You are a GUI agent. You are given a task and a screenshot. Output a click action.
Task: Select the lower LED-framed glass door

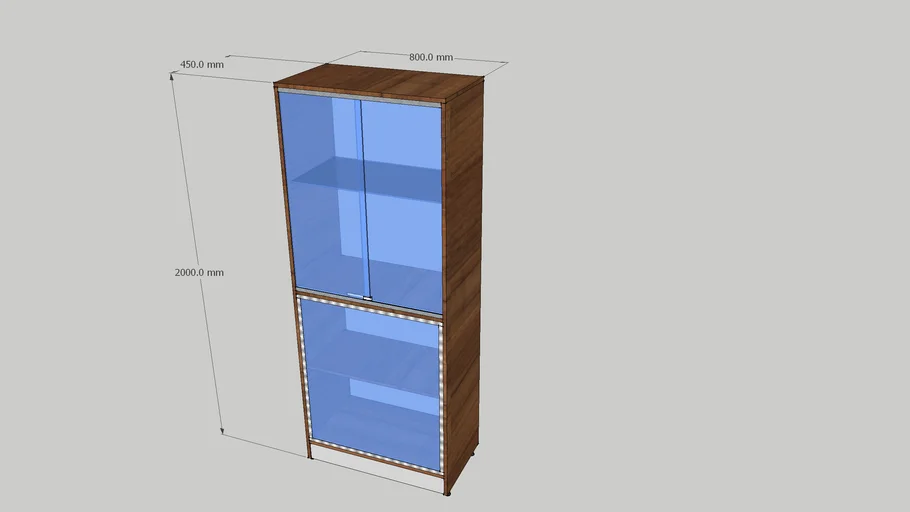click(x=372, y=383)
